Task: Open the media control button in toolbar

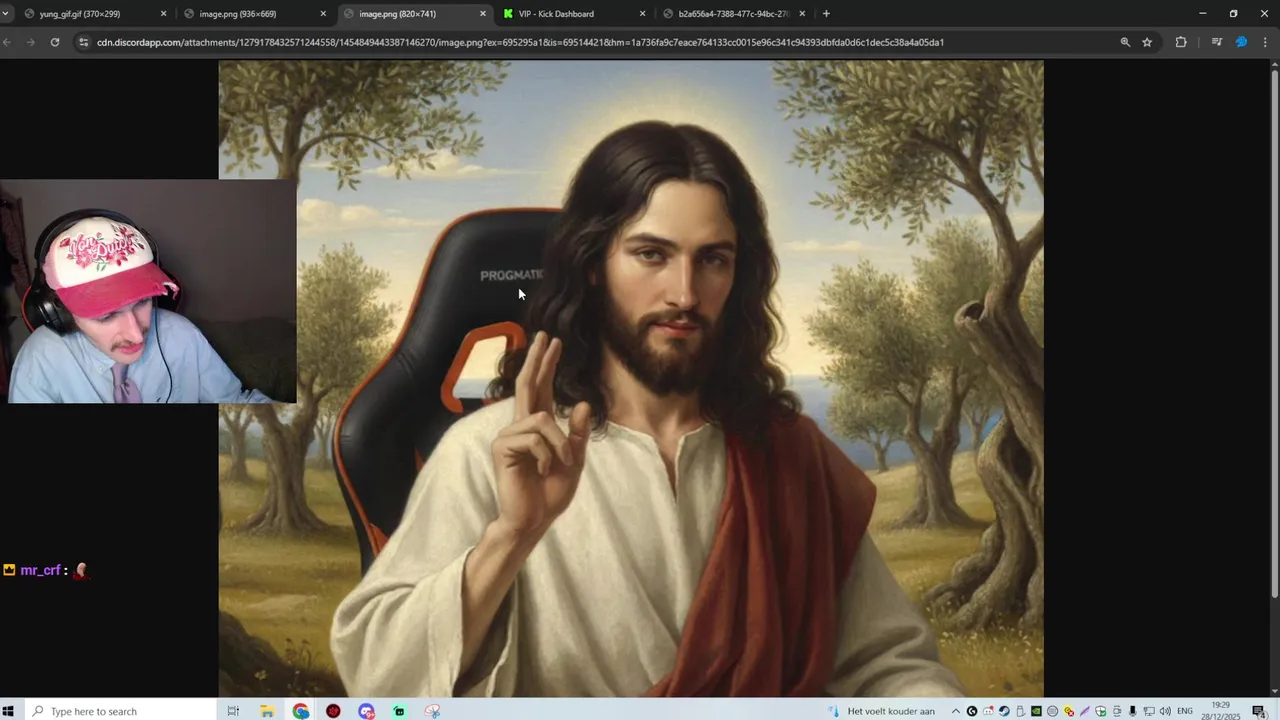Action: pyautogui.click(x=1216, y=42)
